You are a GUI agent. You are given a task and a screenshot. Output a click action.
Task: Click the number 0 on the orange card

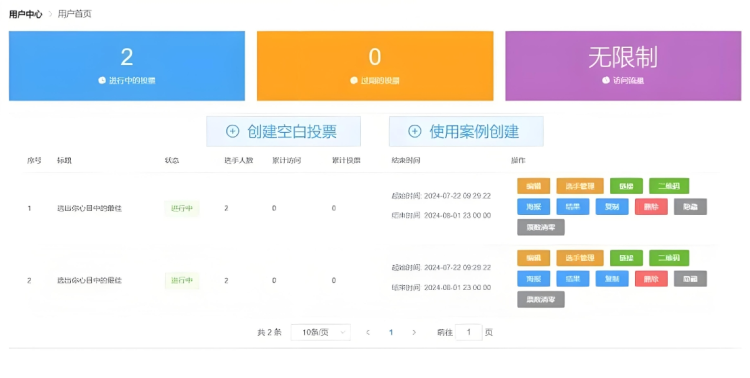[375, 57]
